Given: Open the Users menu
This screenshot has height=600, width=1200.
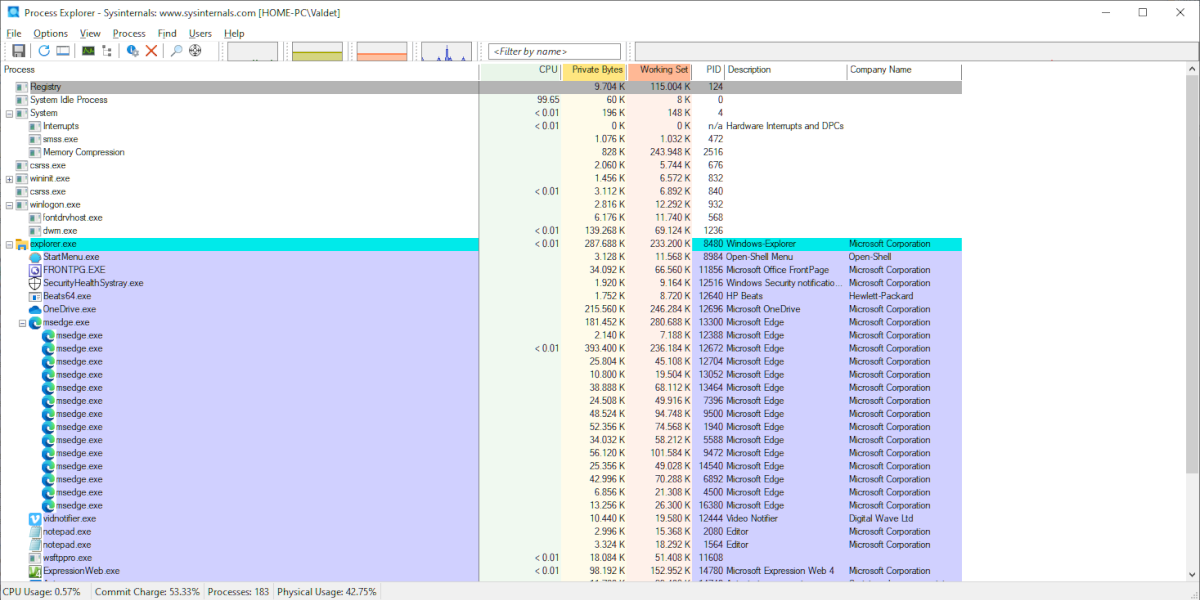Looking at the screenshot, I should [200, 33].
